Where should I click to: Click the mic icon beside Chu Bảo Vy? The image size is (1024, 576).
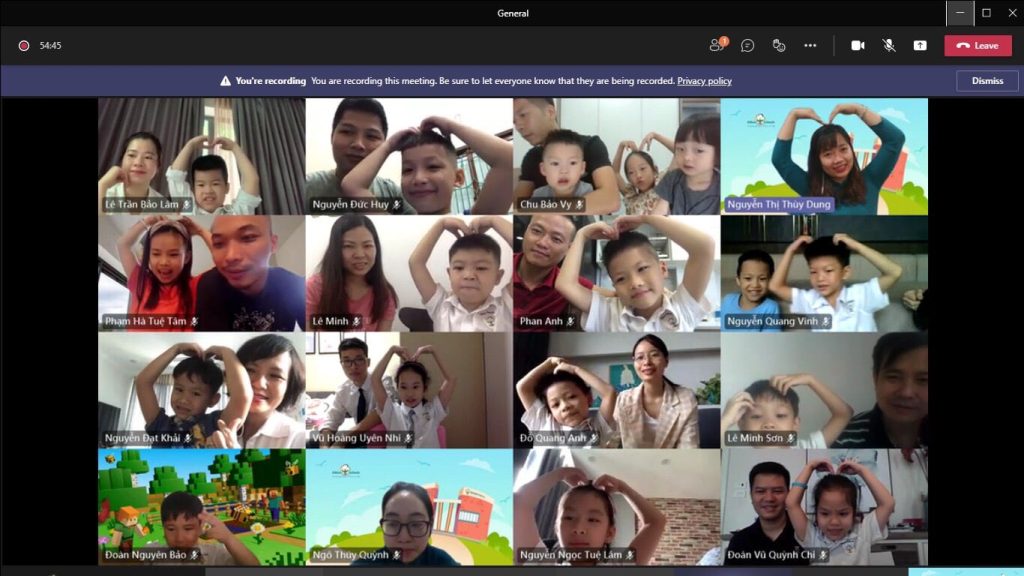[577, 205]
